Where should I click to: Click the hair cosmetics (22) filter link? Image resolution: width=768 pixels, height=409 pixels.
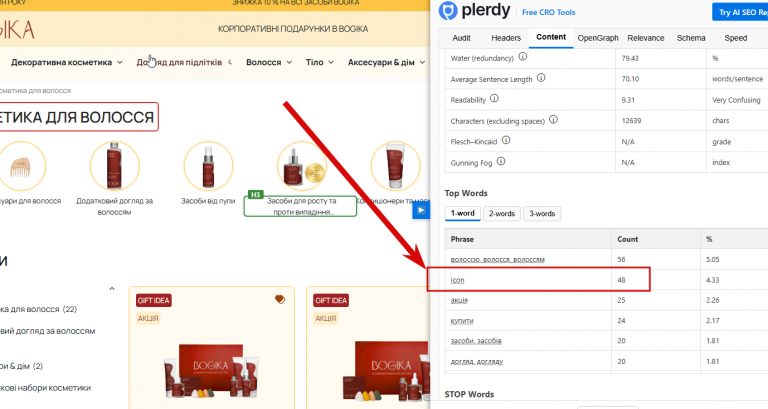(x=39, y=309)
